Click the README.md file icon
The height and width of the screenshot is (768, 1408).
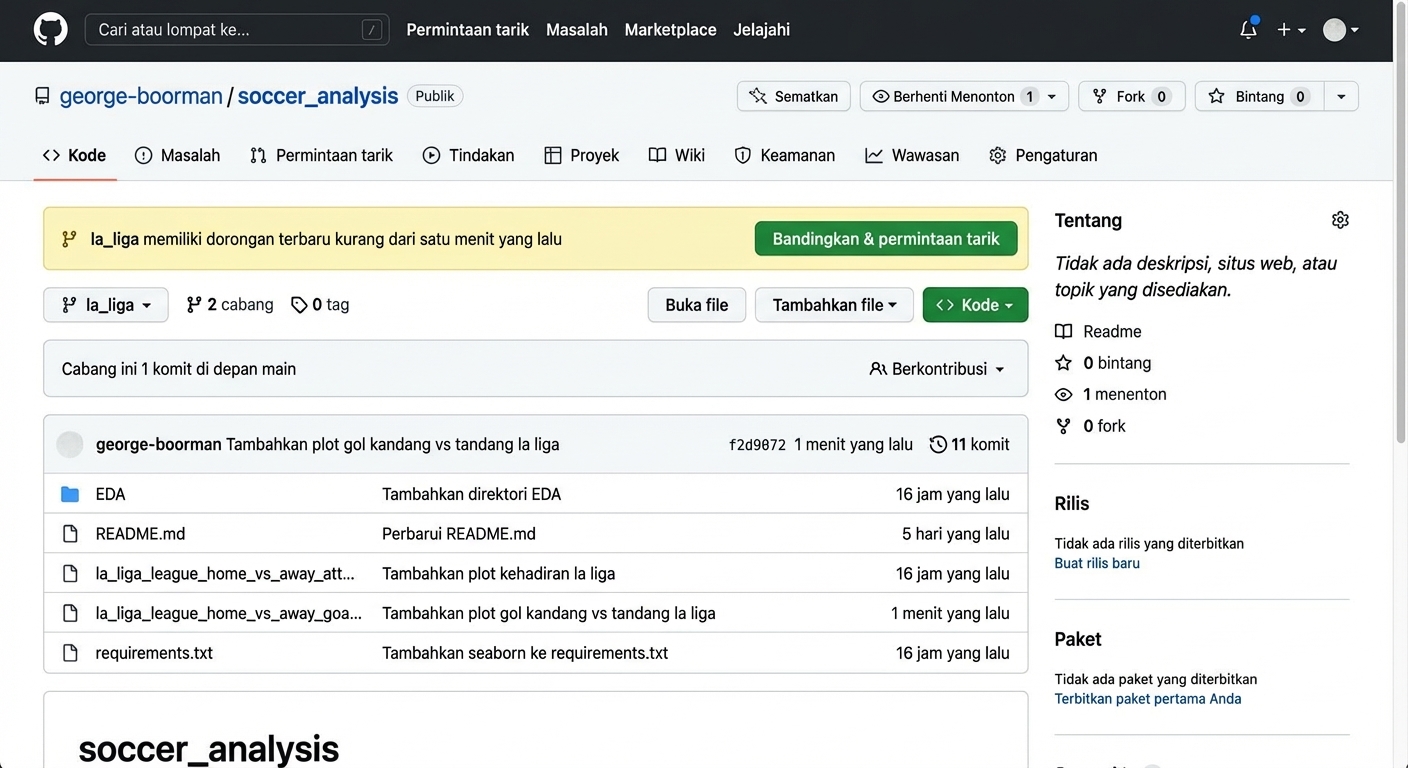(x=70, y=534)
